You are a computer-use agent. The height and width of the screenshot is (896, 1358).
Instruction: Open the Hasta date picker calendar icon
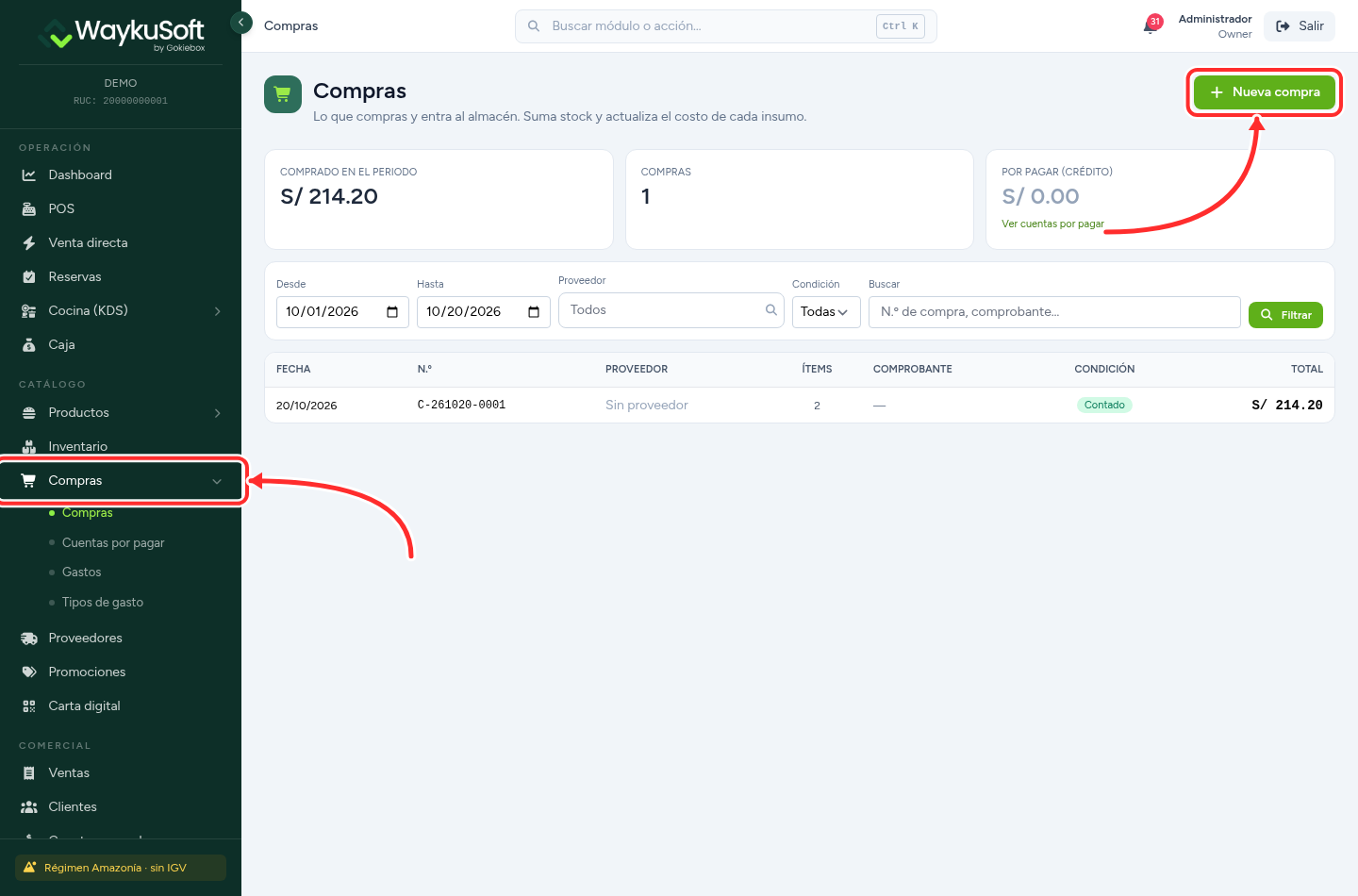coord(534,312)
